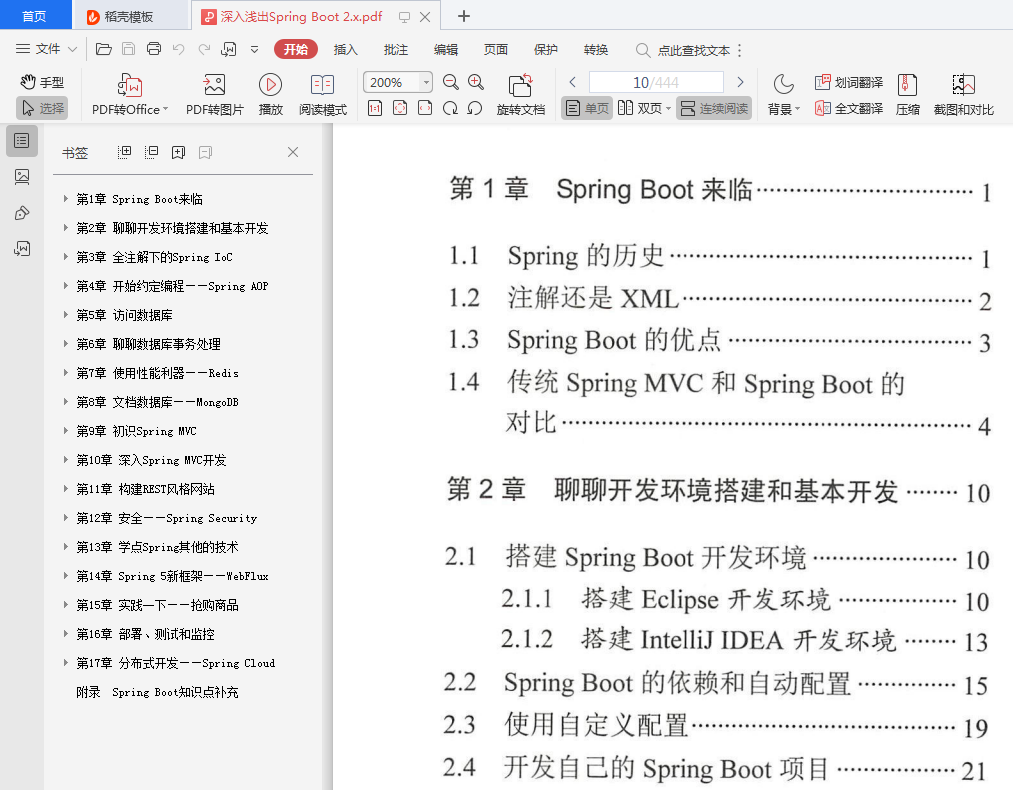Click the fit width icon

click(x=425, y=108)
